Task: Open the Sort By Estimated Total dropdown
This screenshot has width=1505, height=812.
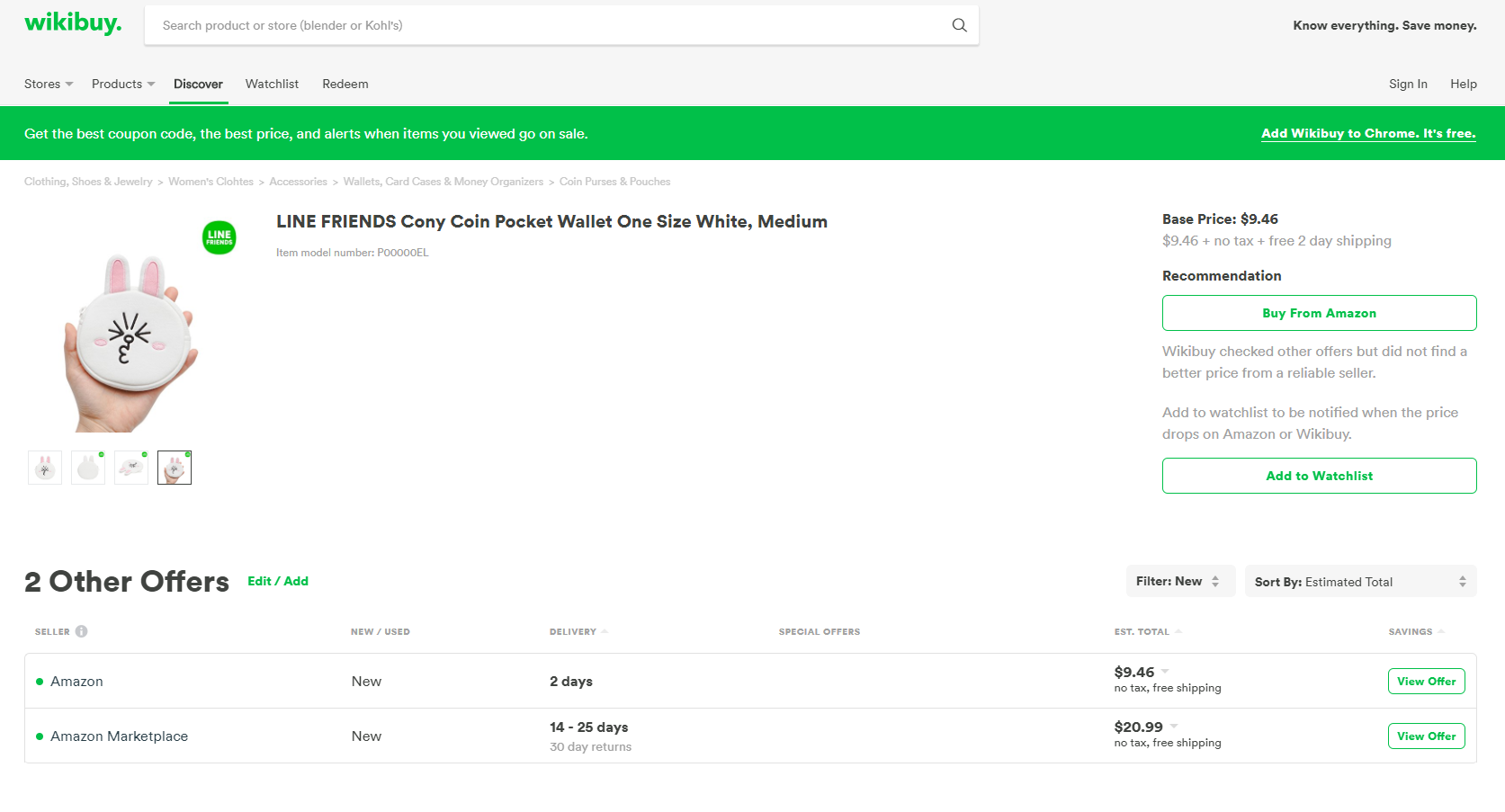Action: (1360, 582)
